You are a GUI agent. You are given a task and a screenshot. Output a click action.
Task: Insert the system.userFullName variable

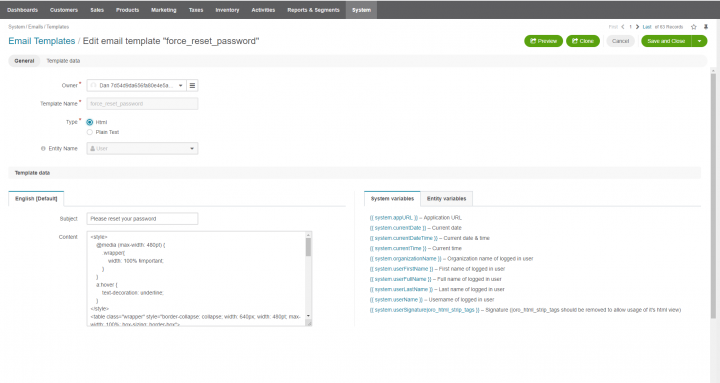pos(400,279)
